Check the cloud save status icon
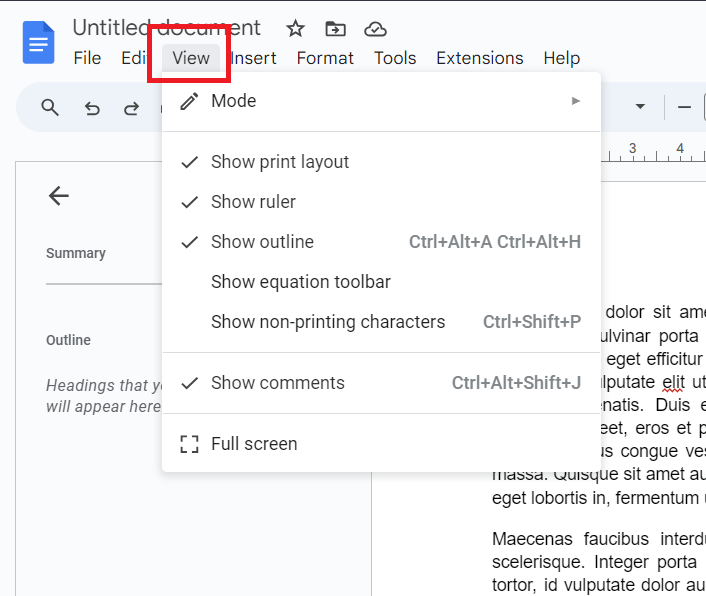The width and height of the screenshot is (706, 596). [x=375, y=28]
